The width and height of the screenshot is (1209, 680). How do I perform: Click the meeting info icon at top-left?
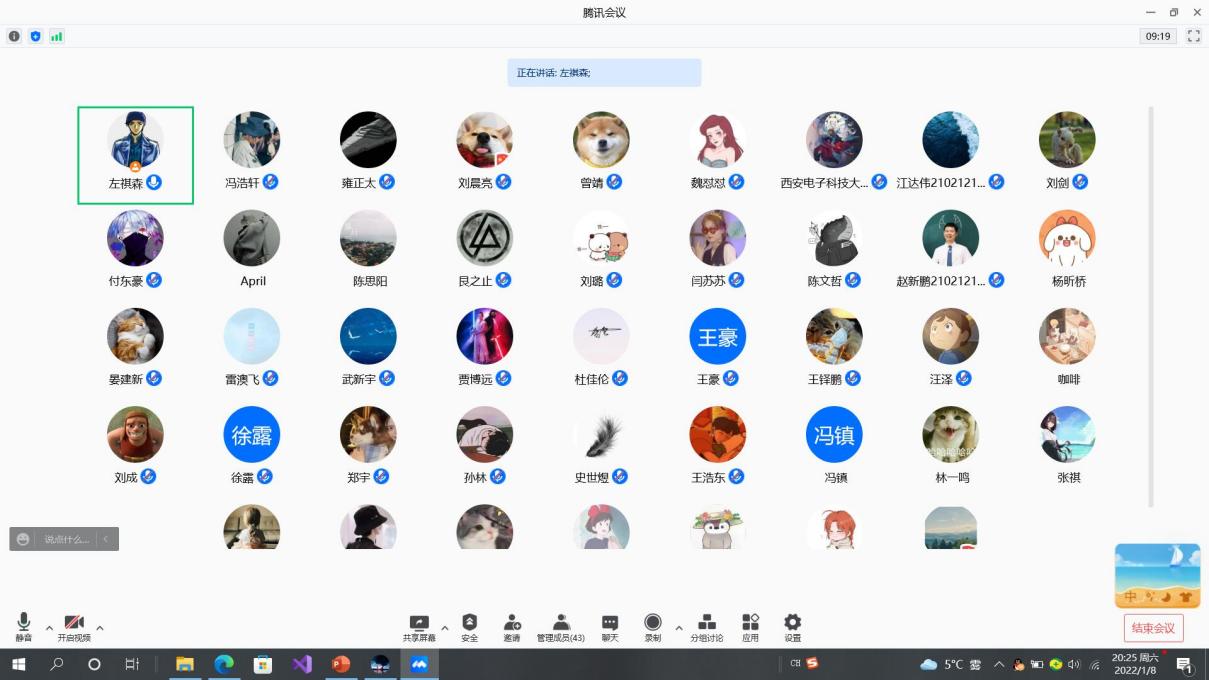coord(14,36)
